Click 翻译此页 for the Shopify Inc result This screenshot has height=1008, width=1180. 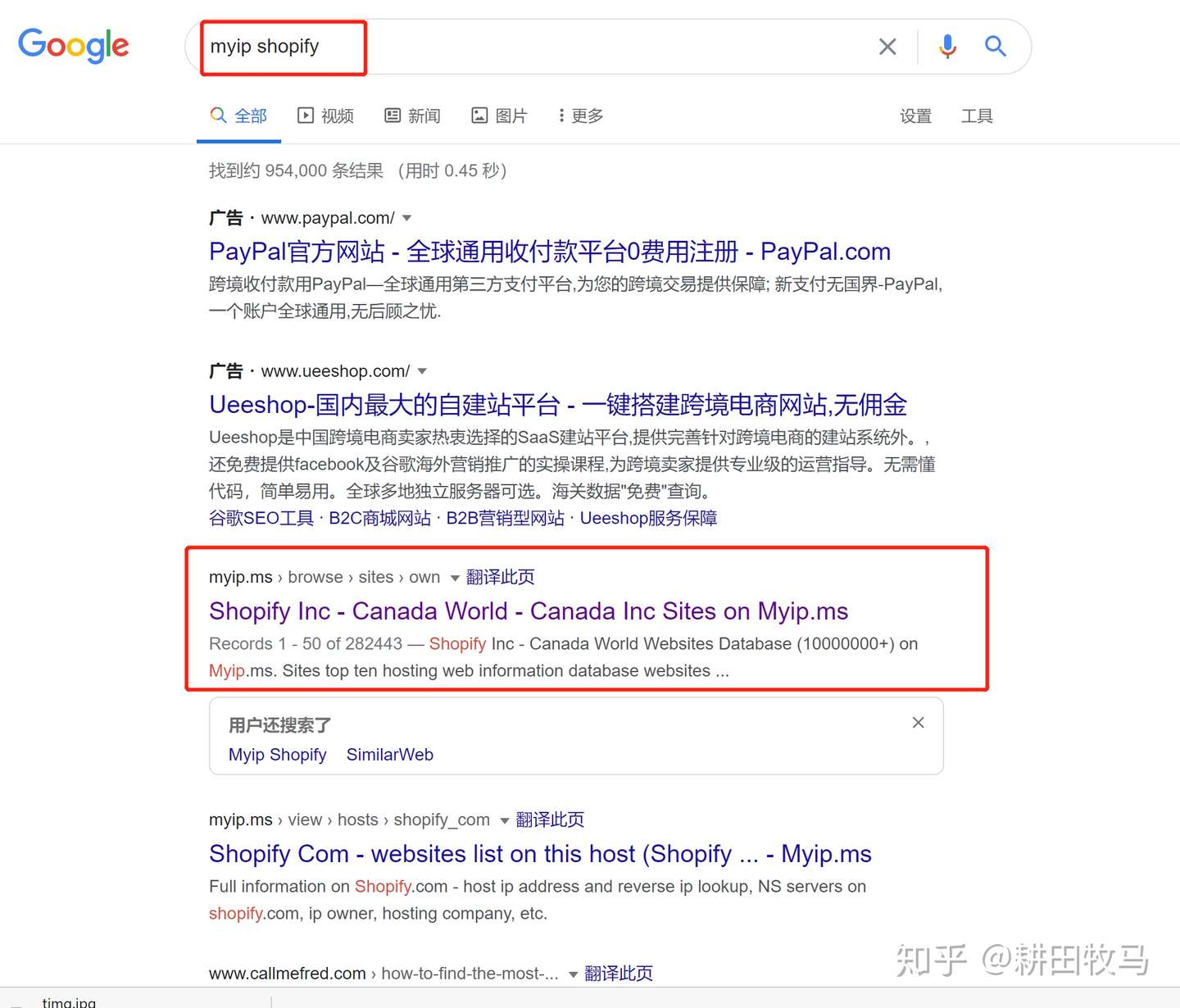coord(501,577)
